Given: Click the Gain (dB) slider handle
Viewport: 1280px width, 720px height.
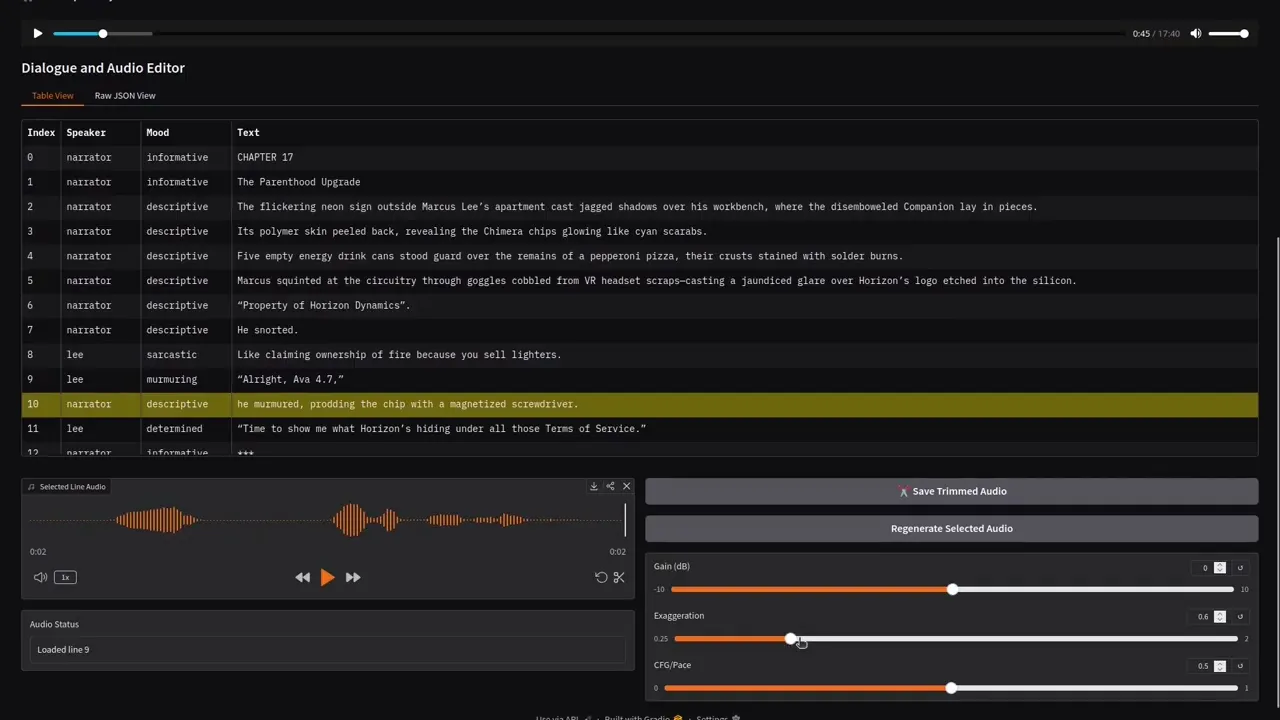Looking at the screenshot, I should pos(952,589).
